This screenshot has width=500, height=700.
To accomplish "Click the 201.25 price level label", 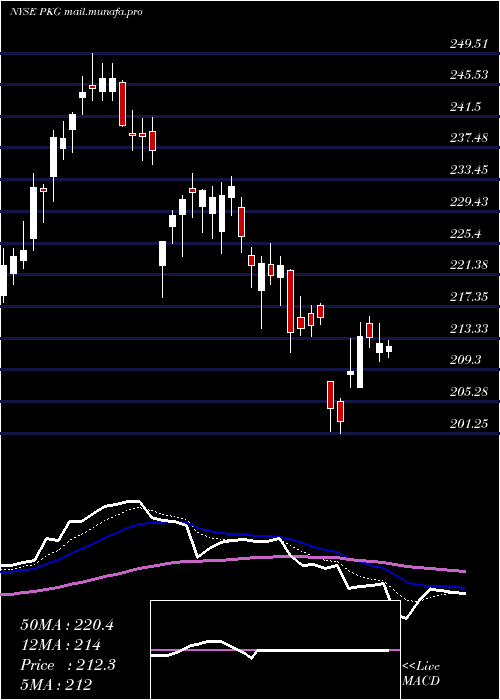I will tap(468, 423).
